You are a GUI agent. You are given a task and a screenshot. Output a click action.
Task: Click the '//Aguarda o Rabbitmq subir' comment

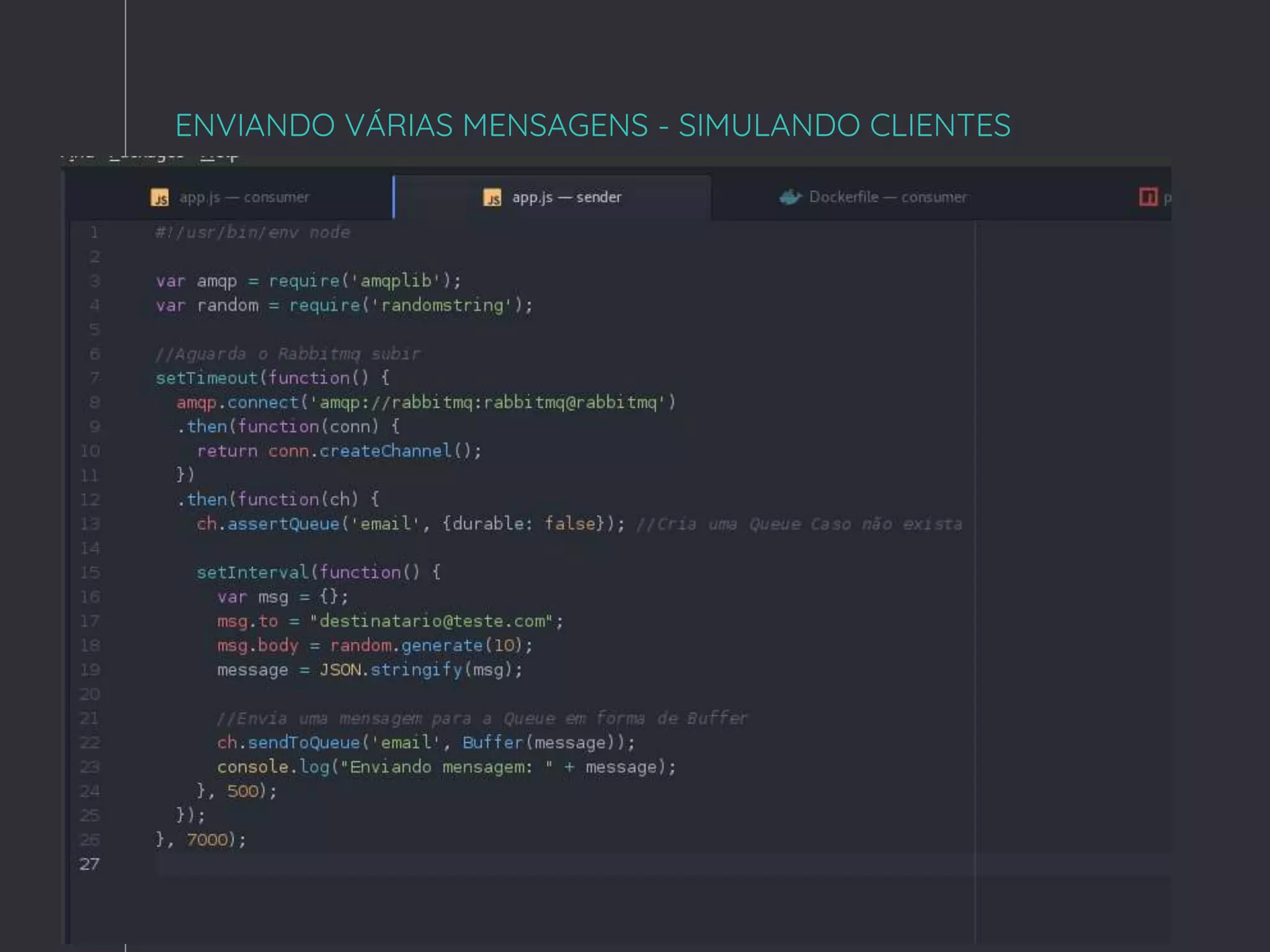click(288, 354)
